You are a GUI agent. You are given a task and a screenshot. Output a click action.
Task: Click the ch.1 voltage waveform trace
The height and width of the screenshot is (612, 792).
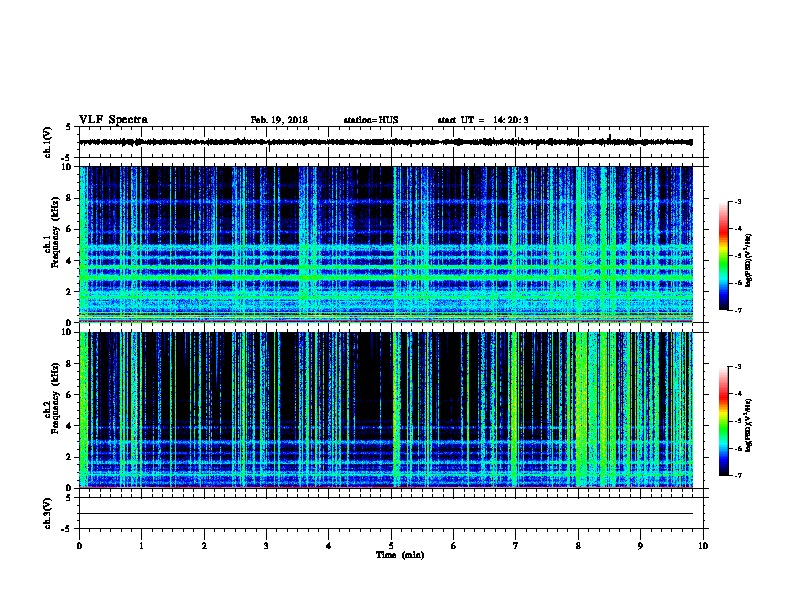[x=386, y=142]
